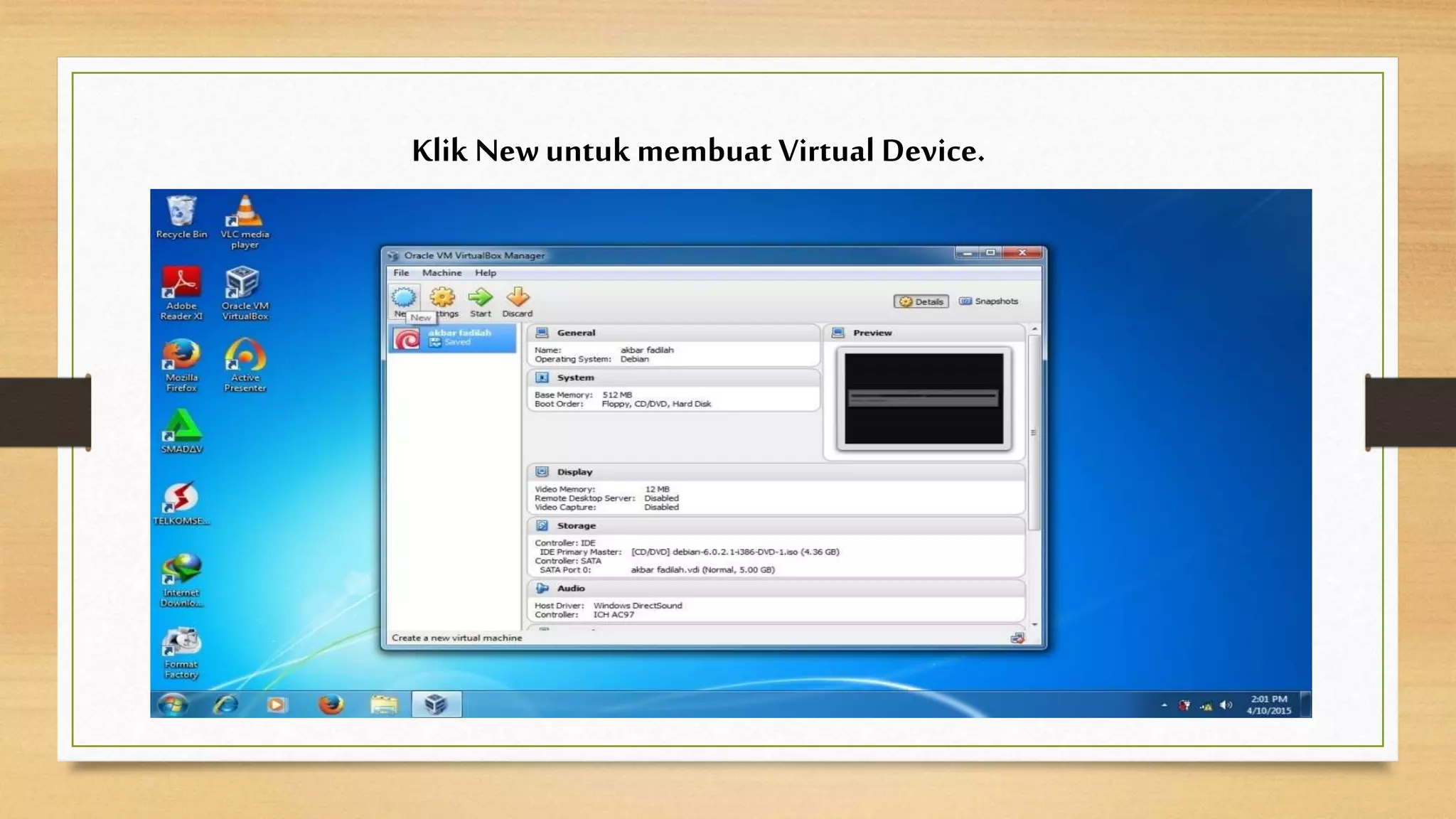The width and height of the screenshot is (1456, 819).
Task: Open Windows Explorer from the taskbar
Action: tap(384, 705)
